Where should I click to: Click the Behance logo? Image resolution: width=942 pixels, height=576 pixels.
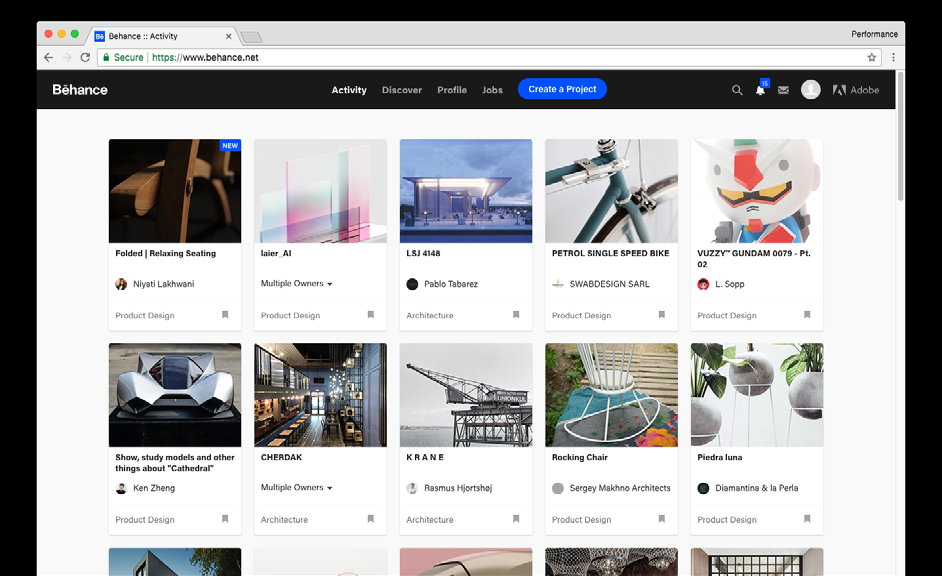click(x=80, y=89)
